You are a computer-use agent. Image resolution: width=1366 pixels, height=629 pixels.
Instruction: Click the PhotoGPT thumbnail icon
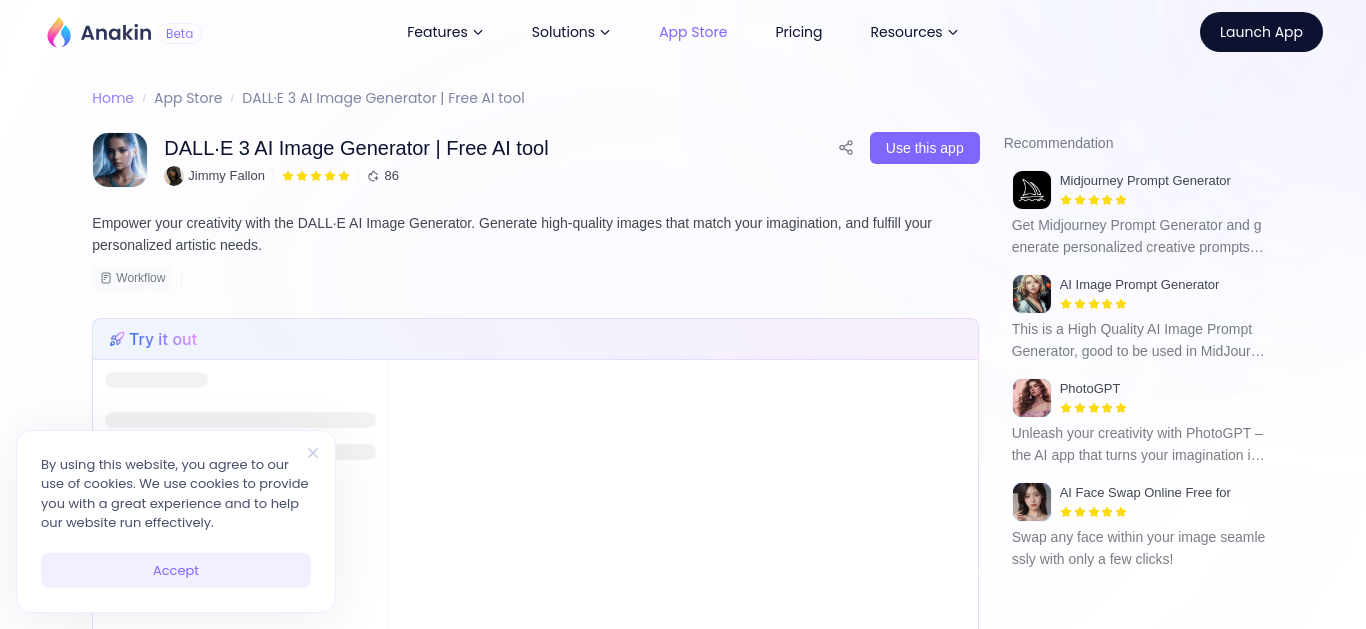pyautogui.click(x=1032, y=398)
